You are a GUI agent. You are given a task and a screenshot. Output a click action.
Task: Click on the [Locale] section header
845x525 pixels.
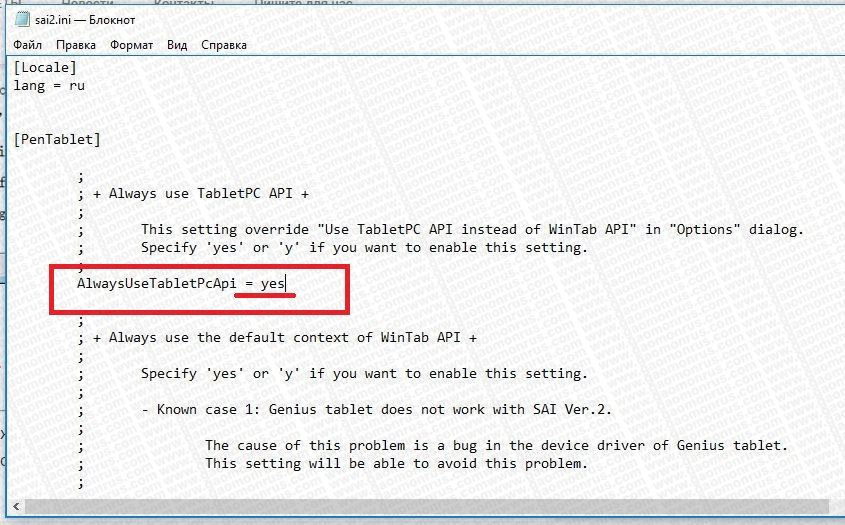click(x=45, y=67)
